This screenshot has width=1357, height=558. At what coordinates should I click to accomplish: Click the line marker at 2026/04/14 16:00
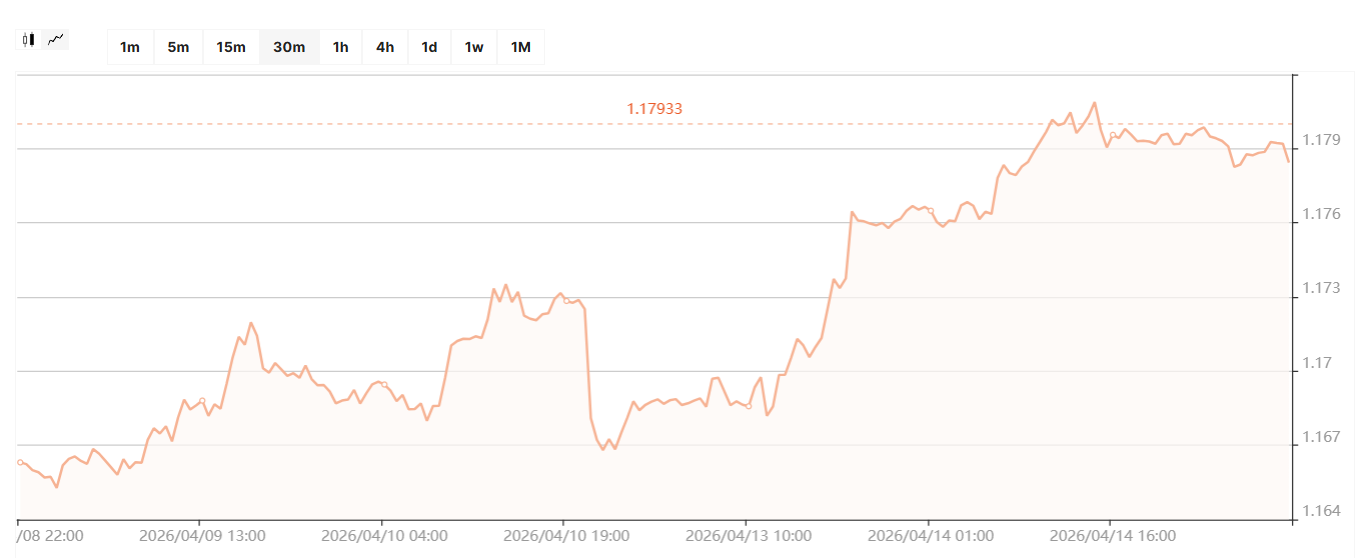[x=1113, y=134]
